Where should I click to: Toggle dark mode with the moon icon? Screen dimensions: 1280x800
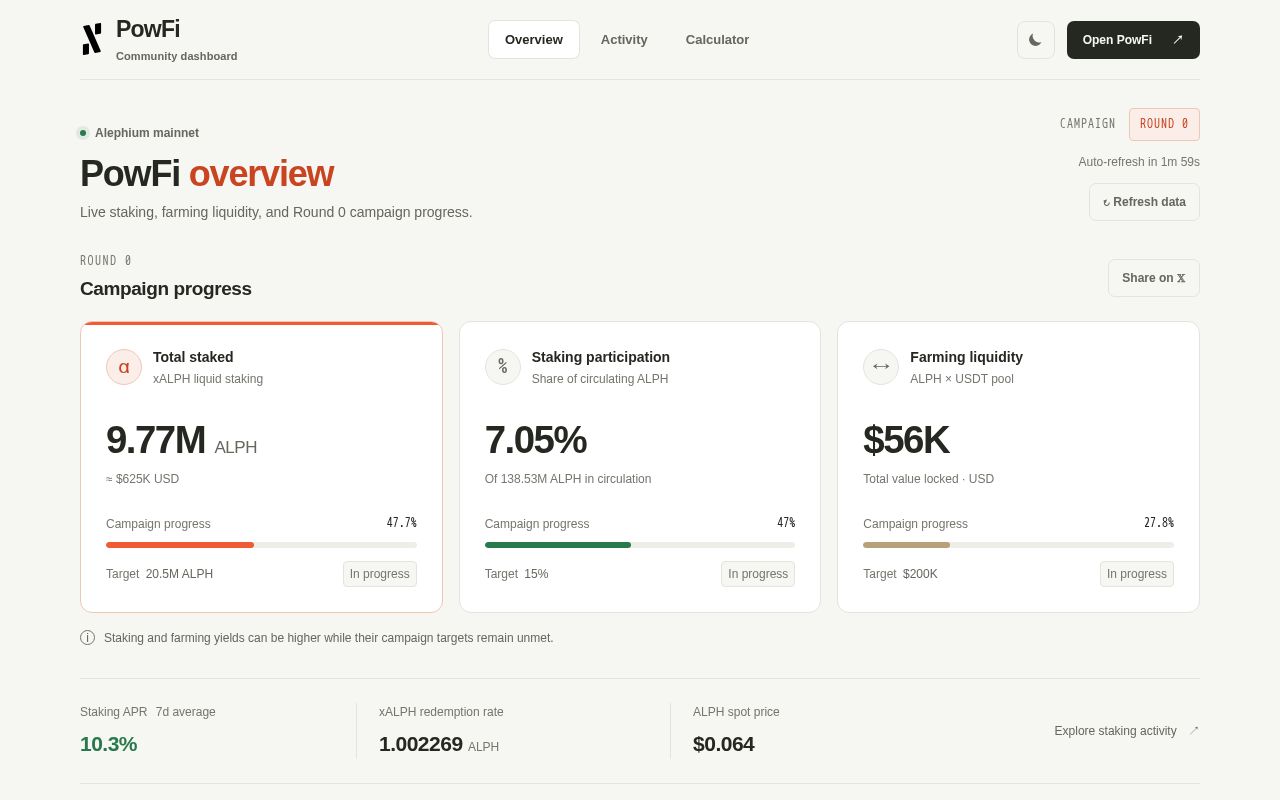(1036, 40)
